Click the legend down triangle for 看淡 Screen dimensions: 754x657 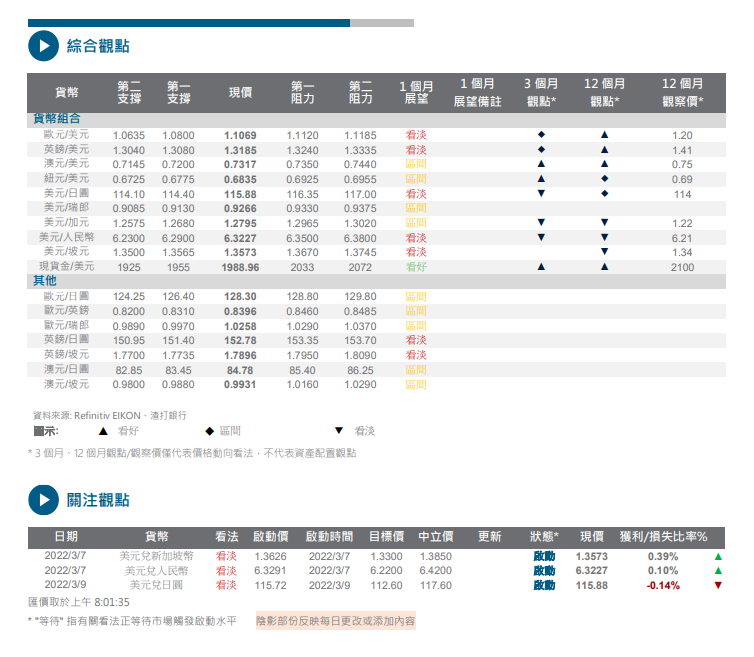339,430
